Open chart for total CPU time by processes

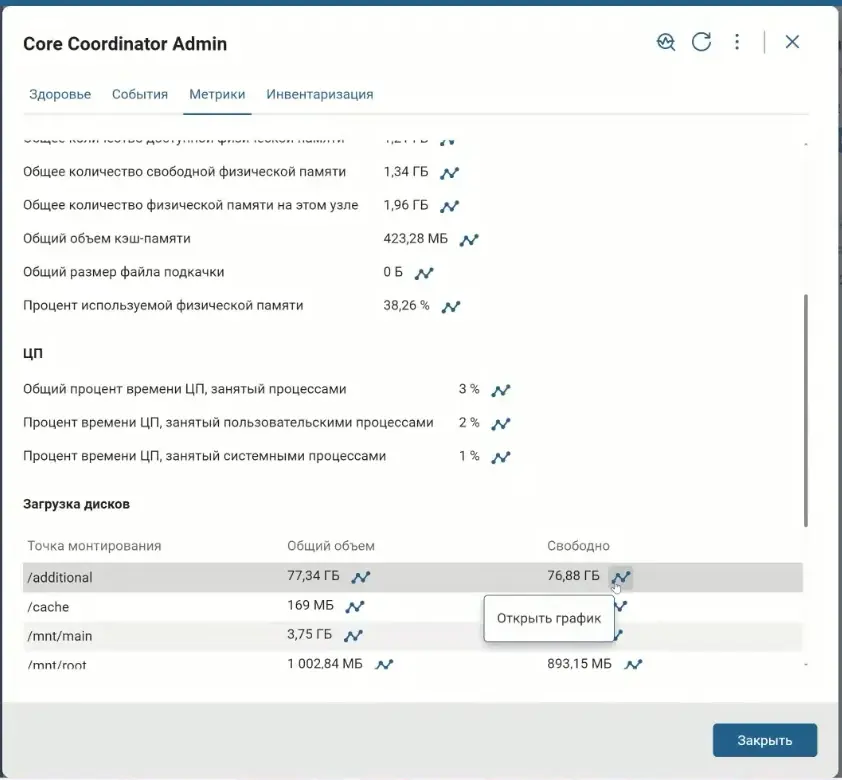click(499, 389)
